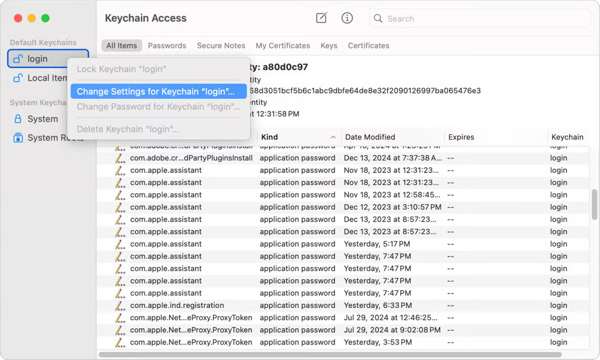Click date "Yesterday, 5:17 PM"
600x360 pixels.
point(377,244)
